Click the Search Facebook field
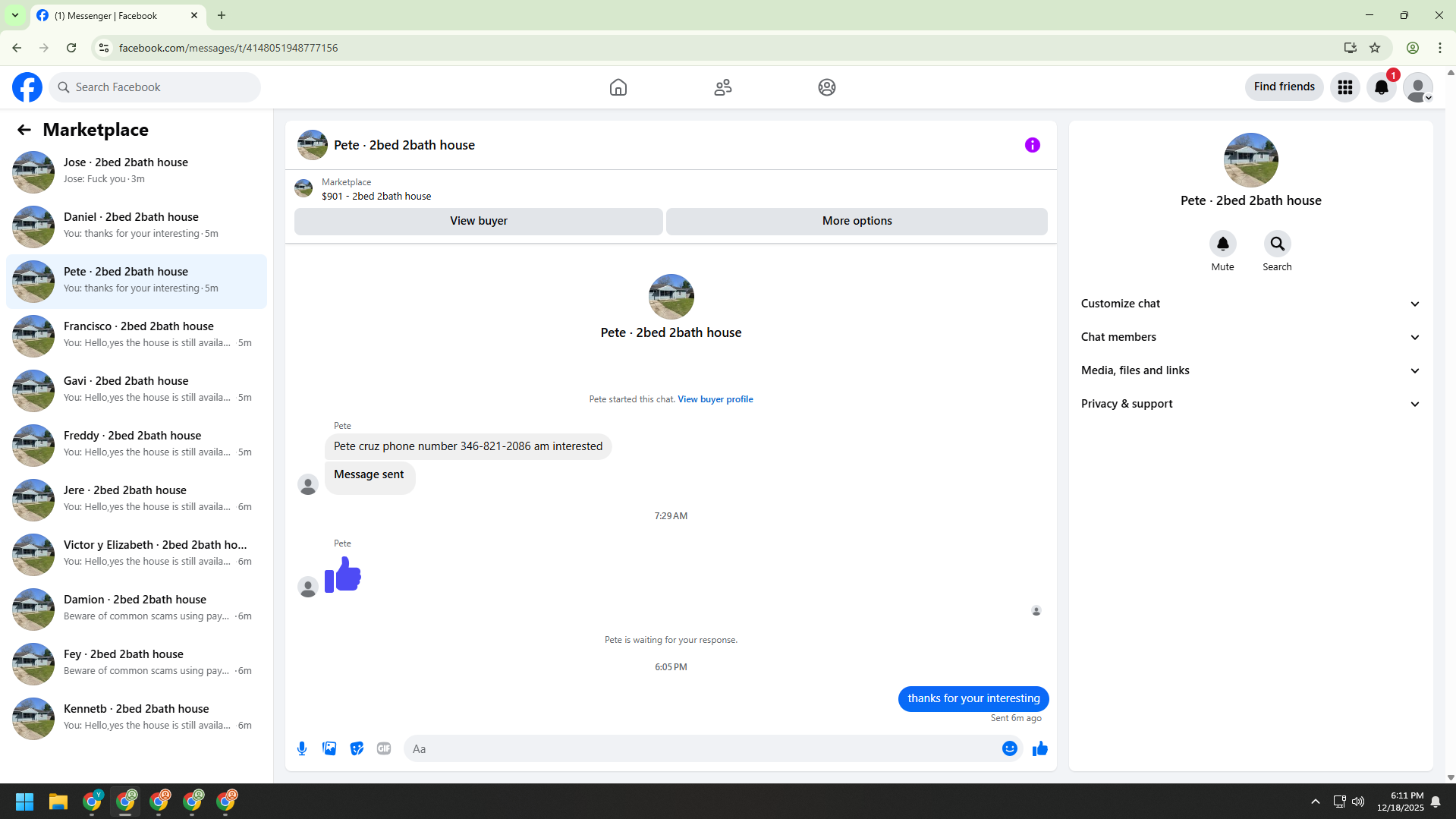This screenshot has width=1456, height=819. [155, 87]
